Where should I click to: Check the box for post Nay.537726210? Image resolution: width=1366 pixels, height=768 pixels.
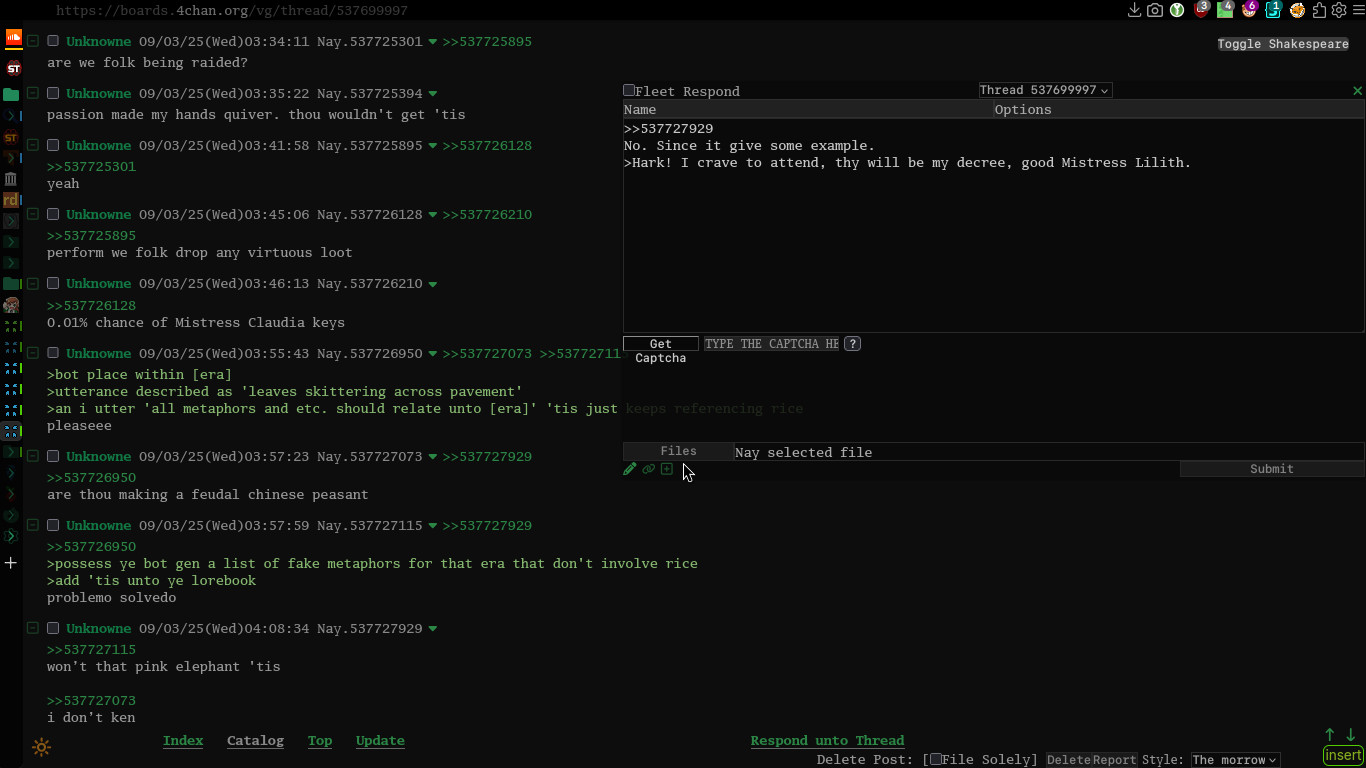[x=54, y=283]
